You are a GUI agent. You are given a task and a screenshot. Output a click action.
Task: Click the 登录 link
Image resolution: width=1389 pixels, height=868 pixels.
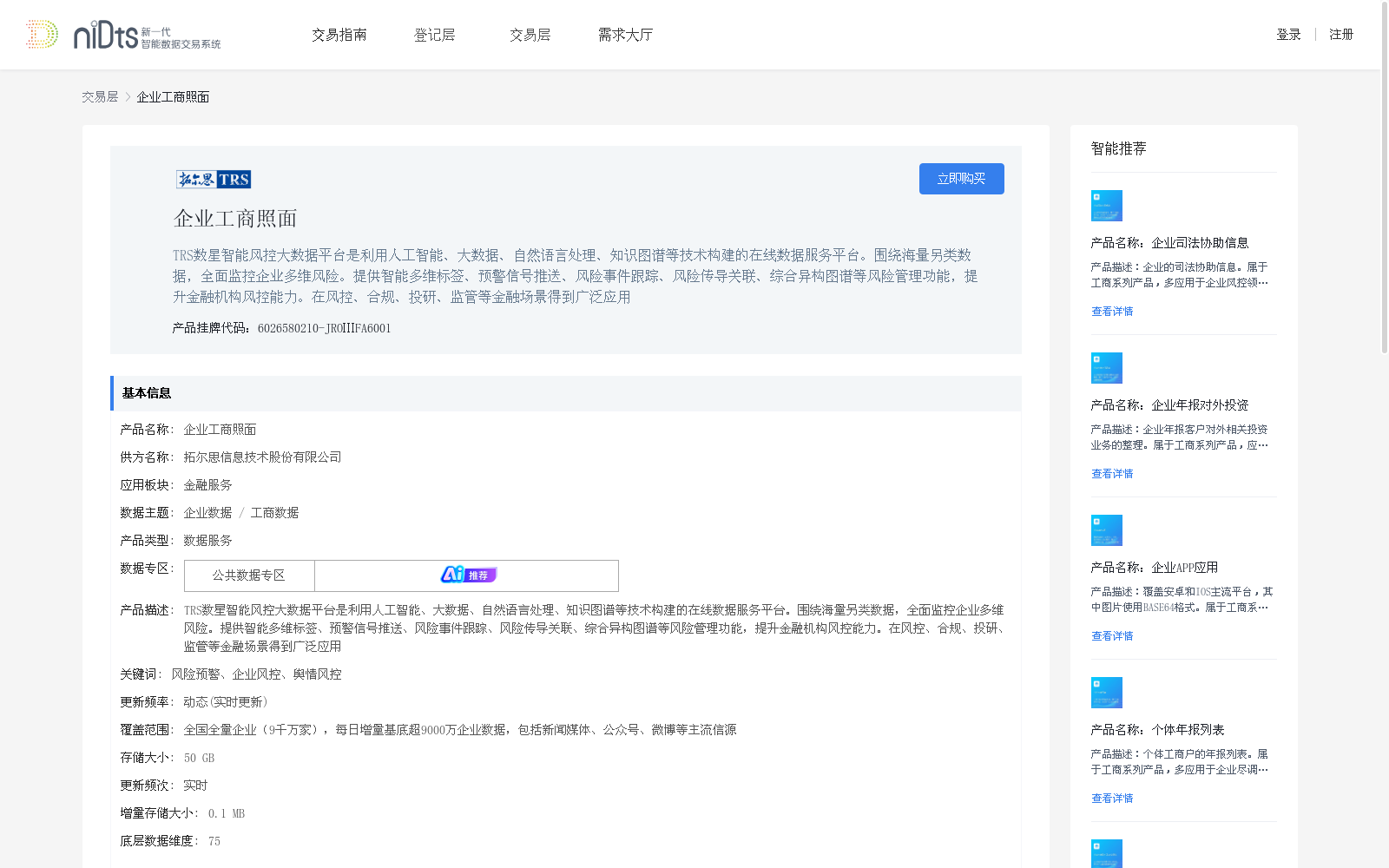point(1288,35)
